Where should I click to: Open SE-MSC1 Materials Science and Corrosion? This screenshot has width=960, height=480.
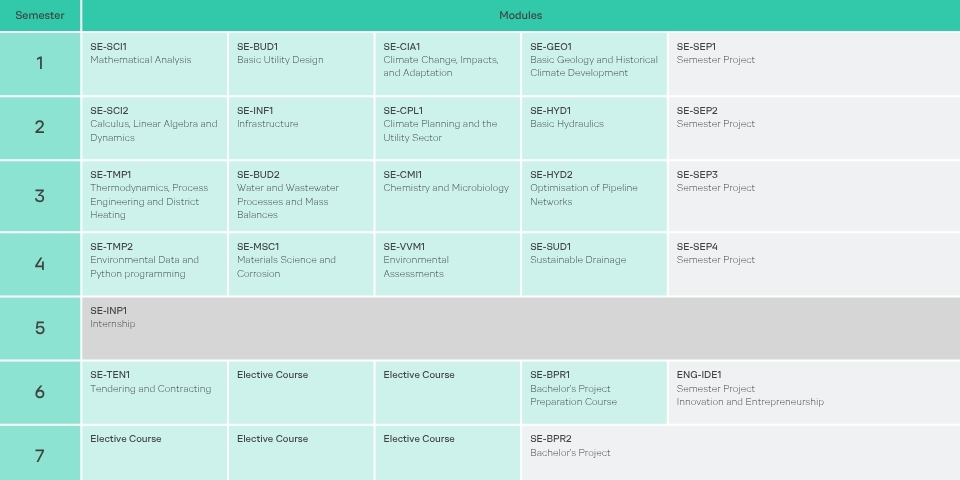[301, 264]
